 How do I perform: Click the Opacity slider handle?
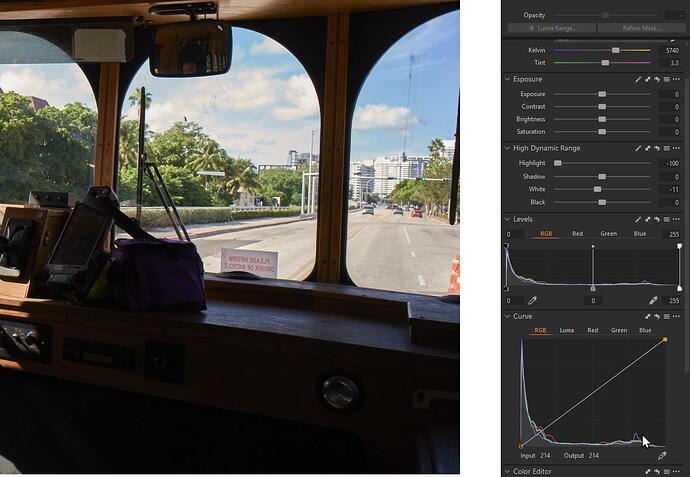pyautogui.click(x=606, y=15)
